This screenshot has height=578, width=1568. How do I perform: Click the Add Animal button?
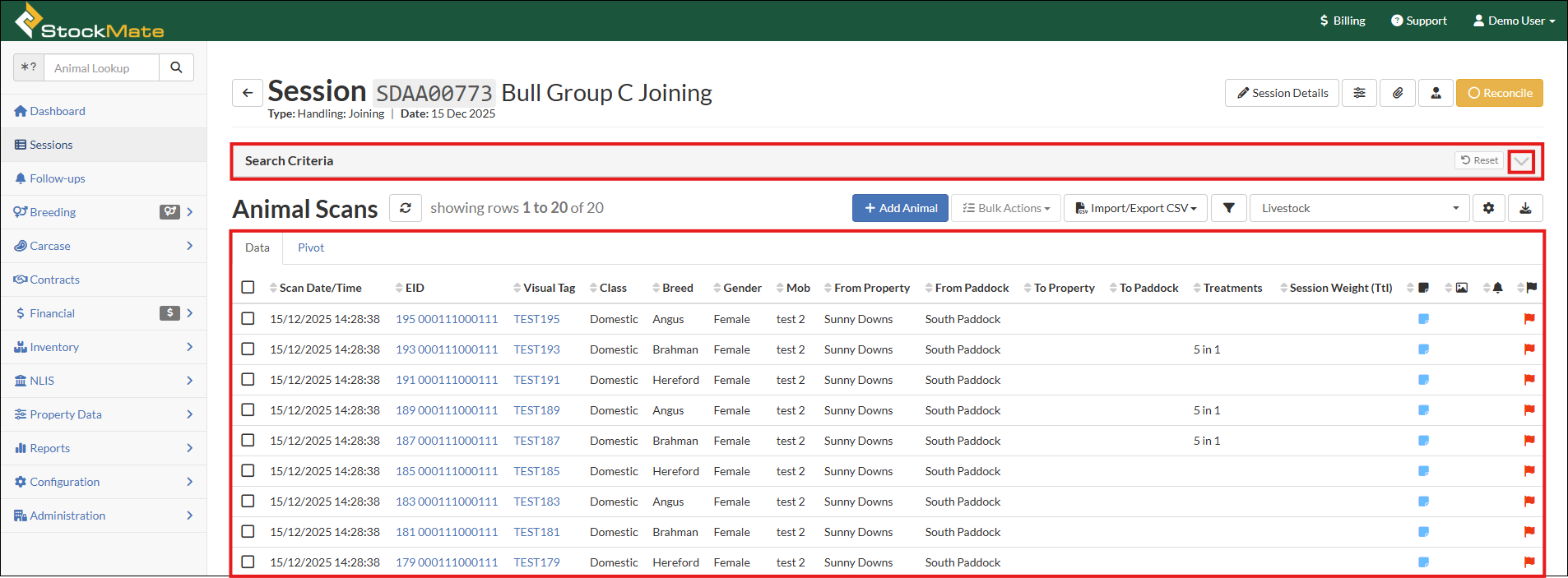point(900,208)
